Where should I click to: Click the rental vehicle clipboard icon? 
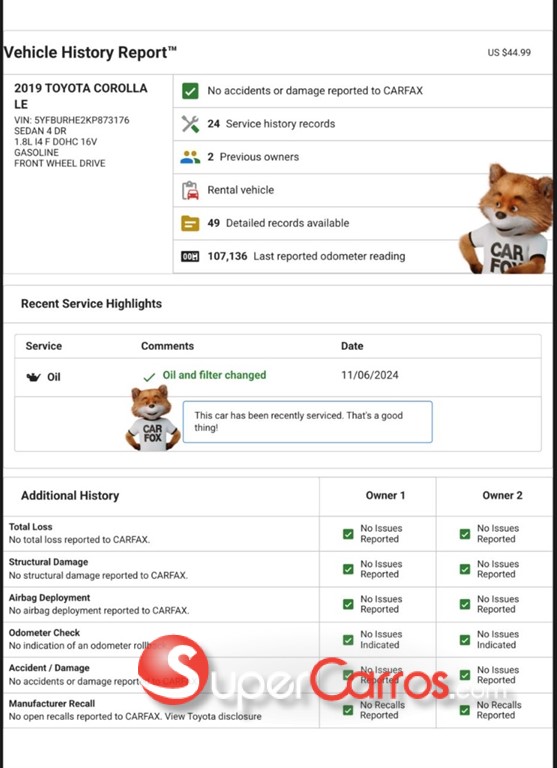(x=190, y=190)
